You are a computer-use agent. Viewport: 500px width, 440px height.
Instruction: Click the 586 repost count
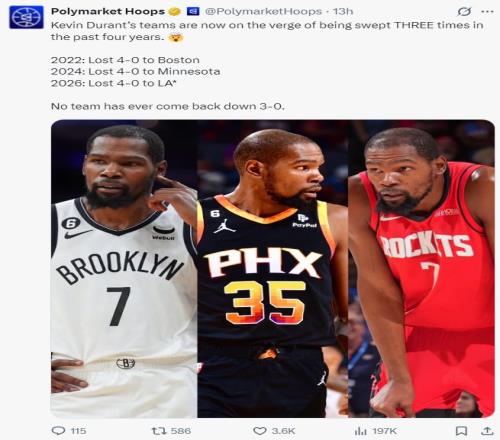coord(181,431)
